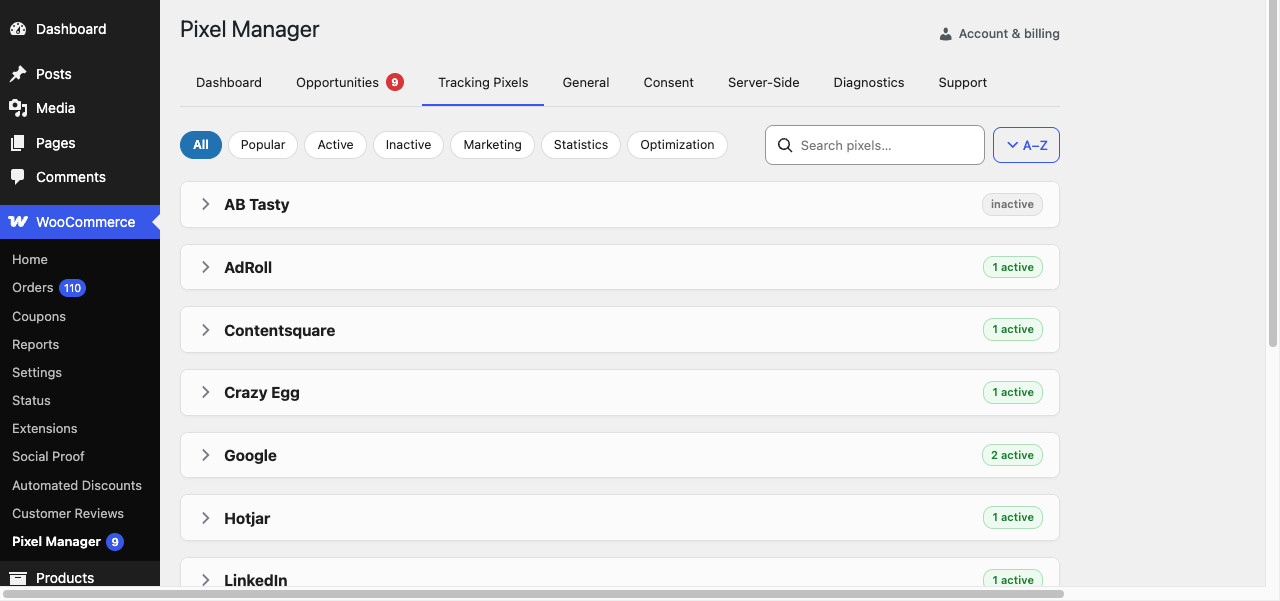Viewport: 1280px width, 601px height.
Task: Expand the AB Tasty row chevron
Action: pos(205,204)
